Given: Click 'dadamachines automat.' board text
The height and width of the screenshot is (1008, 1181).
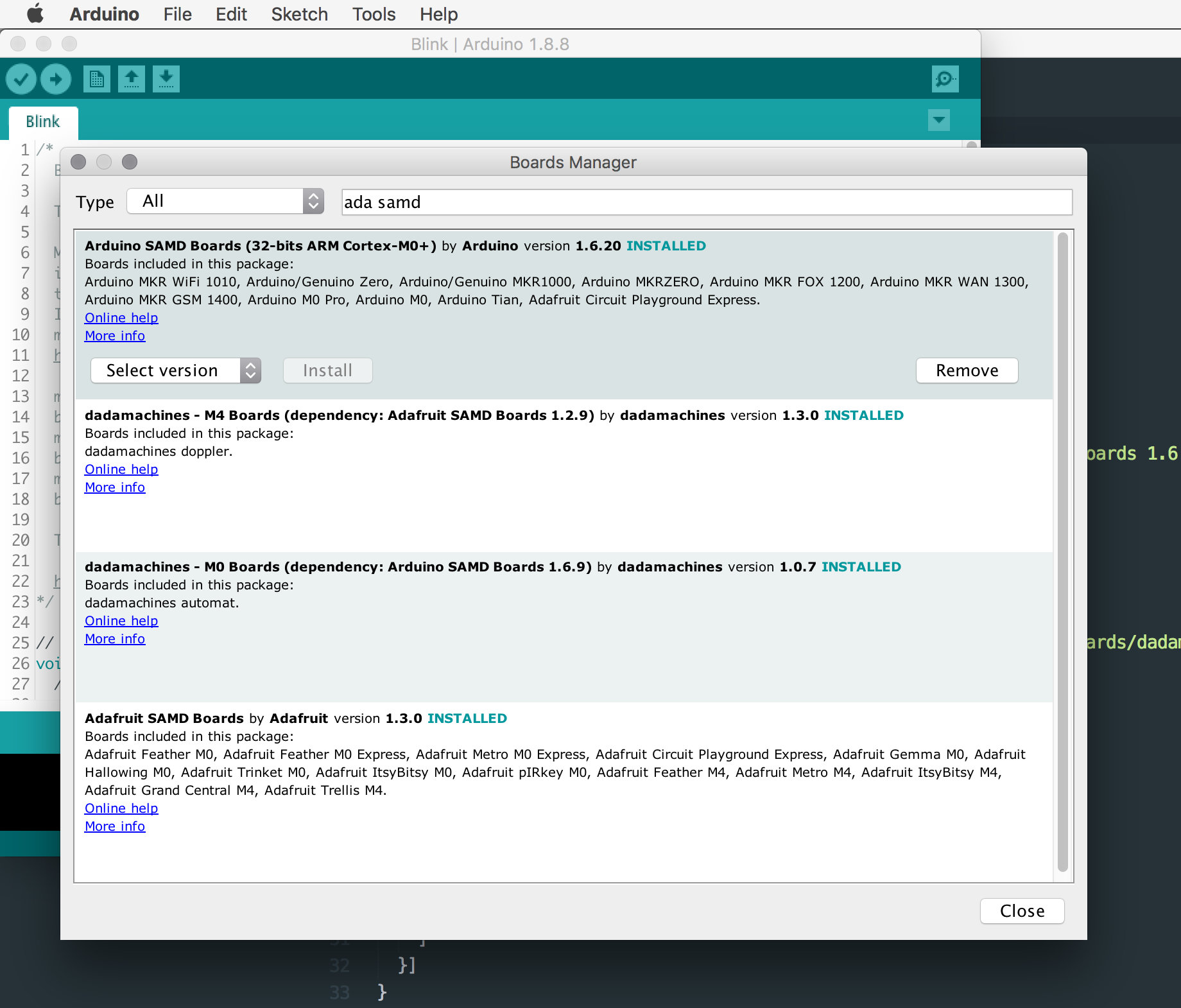Looking at the screenshot, I should [162, 603].
